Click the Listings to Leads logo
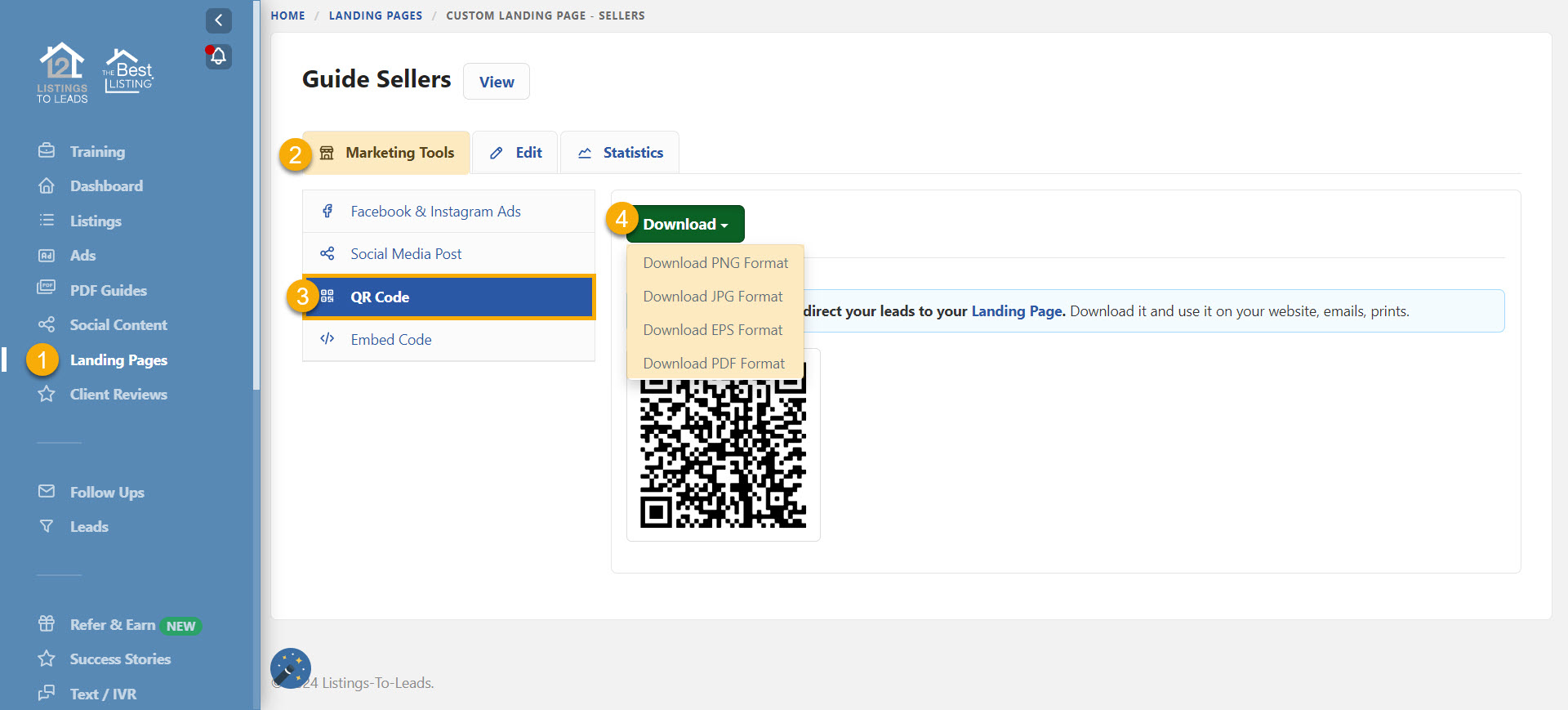The height and width of the screenshot is (710, 1568). (x=62, y=73)
